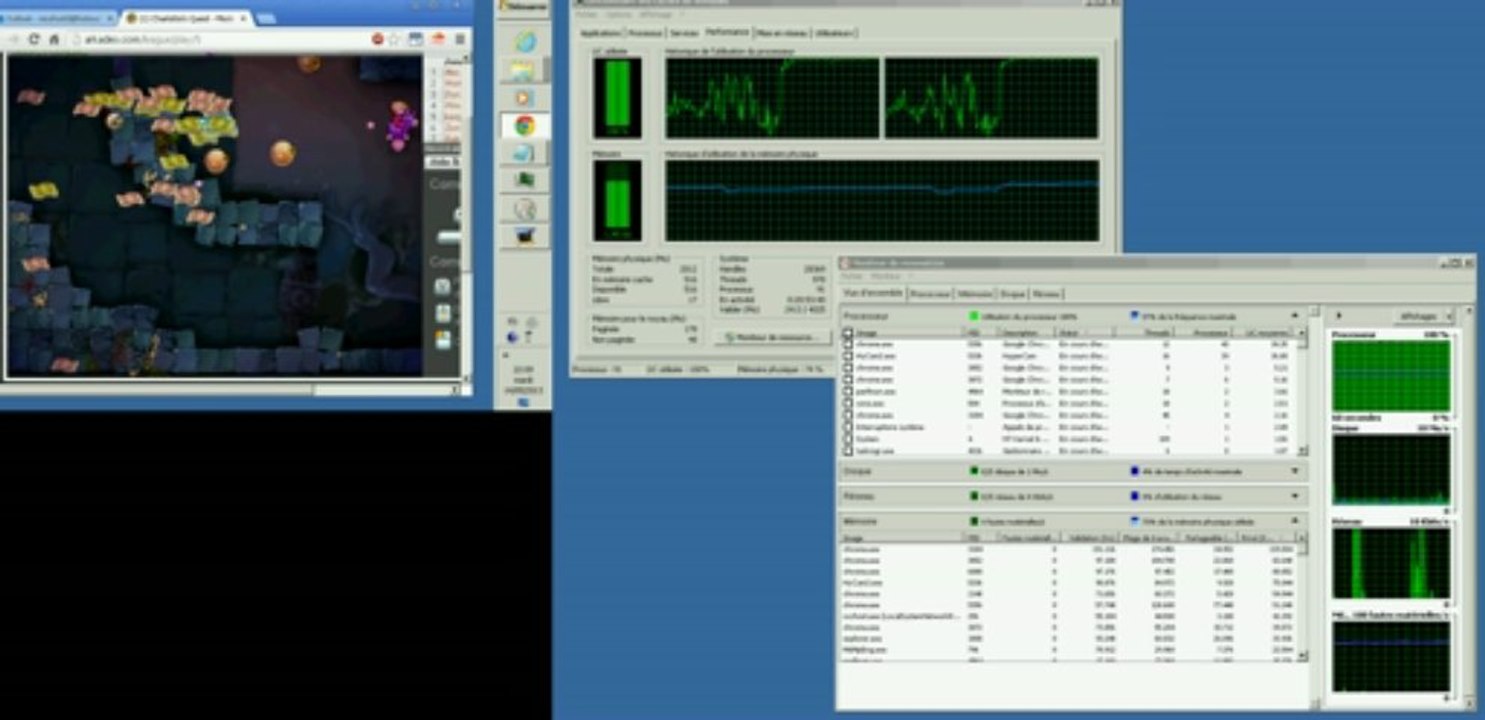Collapse the graphs pane with the arrow

point(1340,316)
